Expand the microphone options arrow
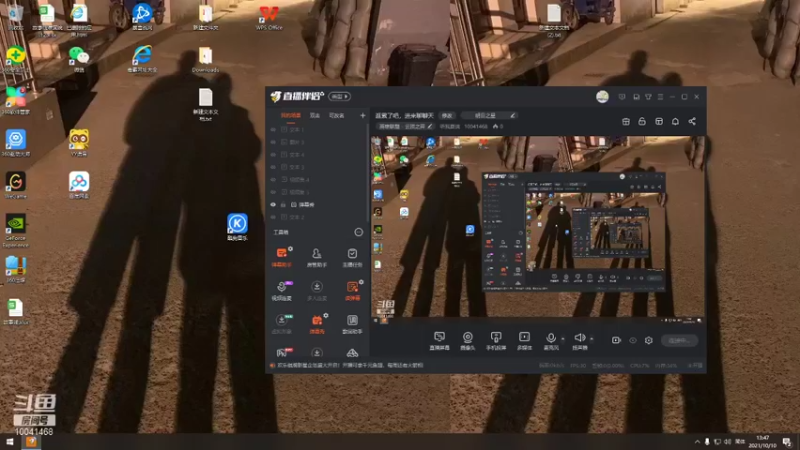The image size is (800, 450). [563, 338]
